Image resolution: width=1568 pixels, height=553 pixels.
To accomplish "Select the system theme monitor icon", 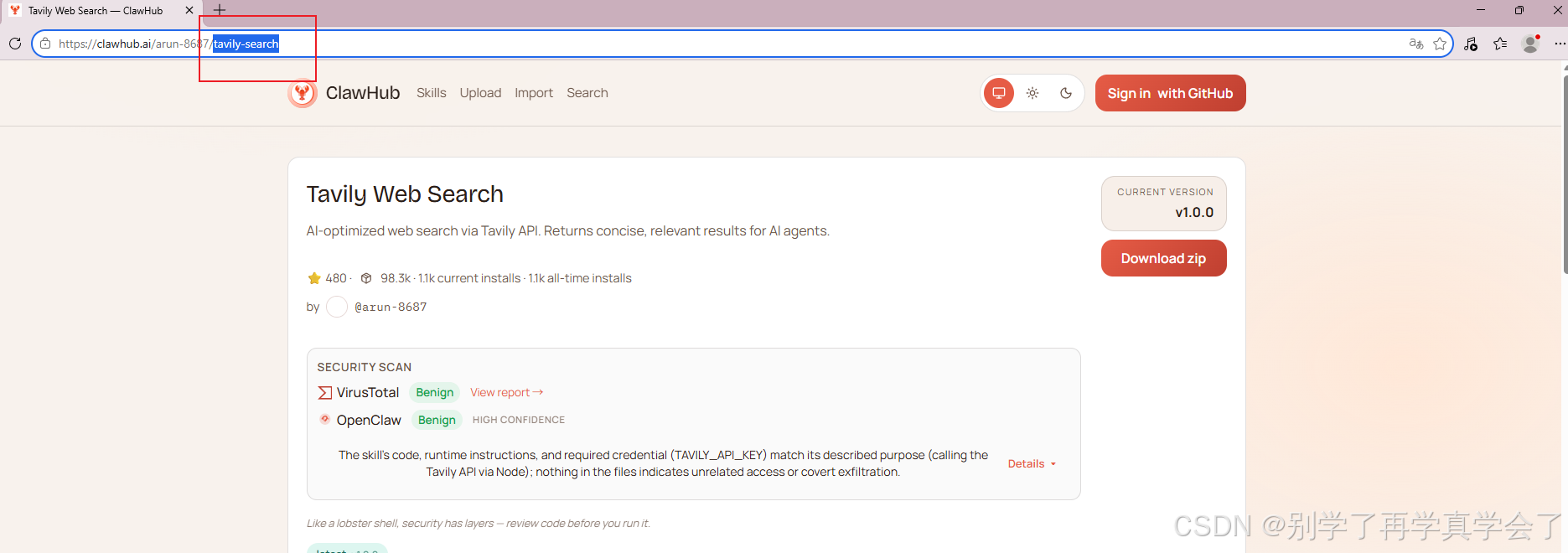I will (999, 93).
